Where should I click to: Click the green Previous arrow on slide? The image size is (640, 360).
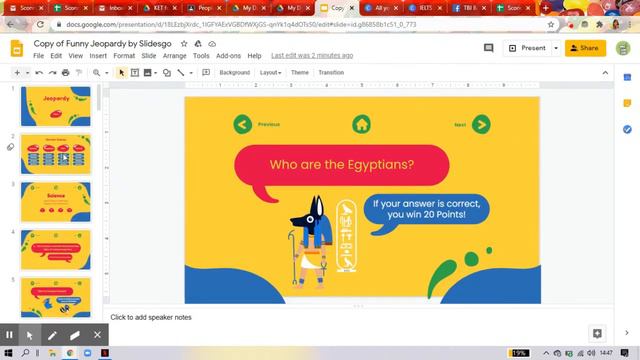(242, 124)
